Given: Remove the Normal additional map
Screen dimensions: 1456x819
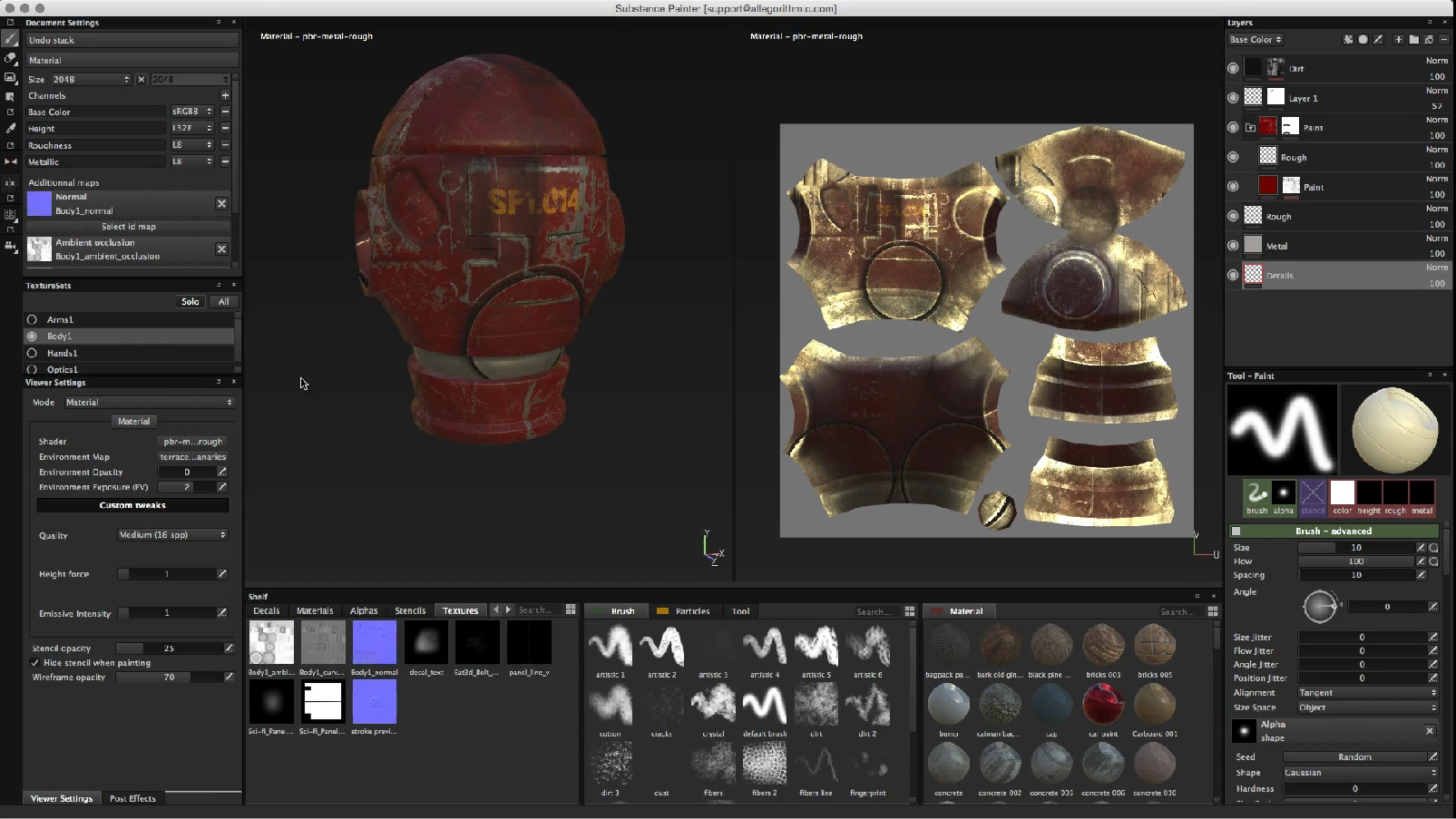Looking at the screenshot, I should pos(221,203).
